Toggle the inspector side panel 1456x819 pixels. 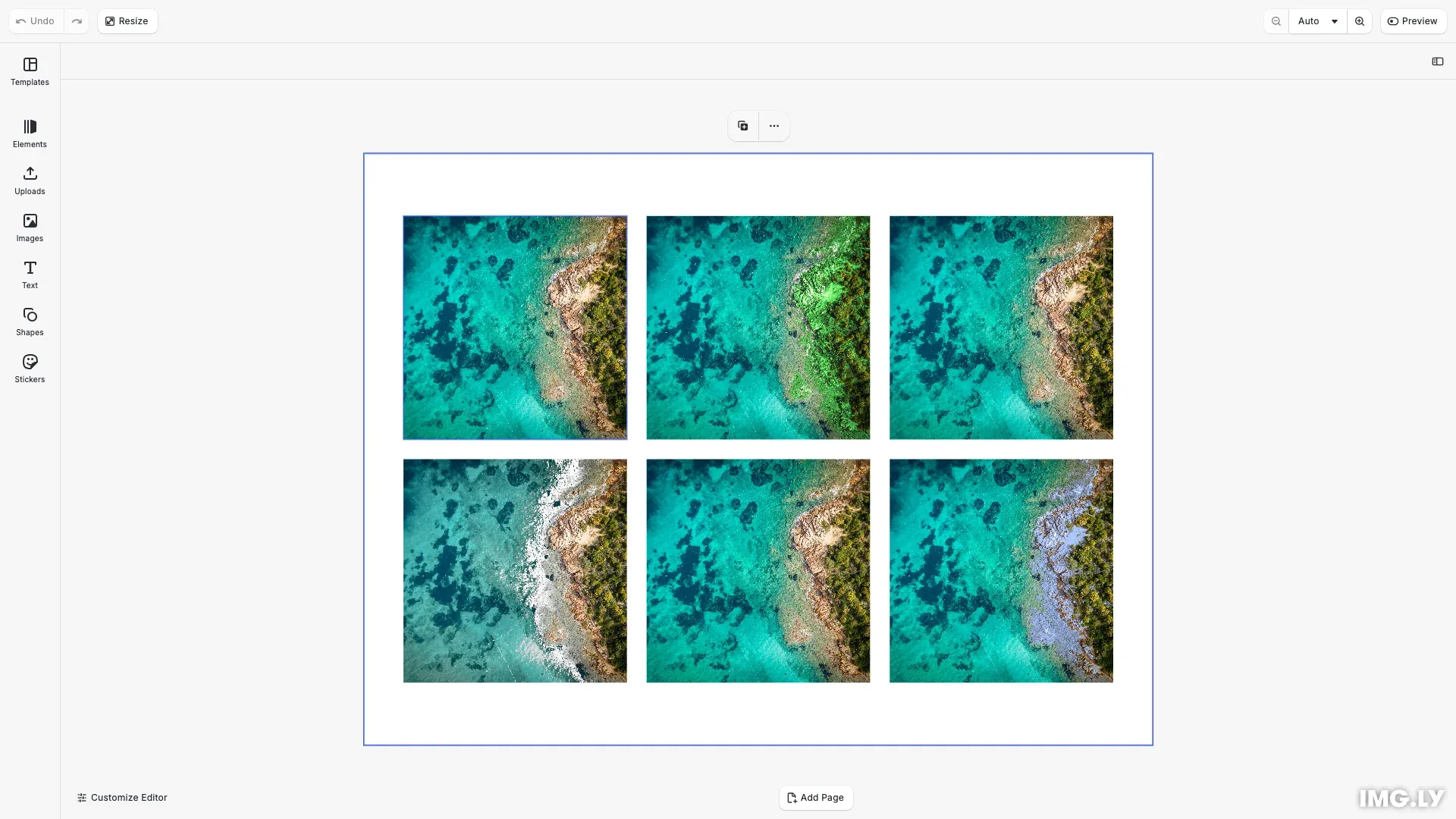(x=1437, y=61)
